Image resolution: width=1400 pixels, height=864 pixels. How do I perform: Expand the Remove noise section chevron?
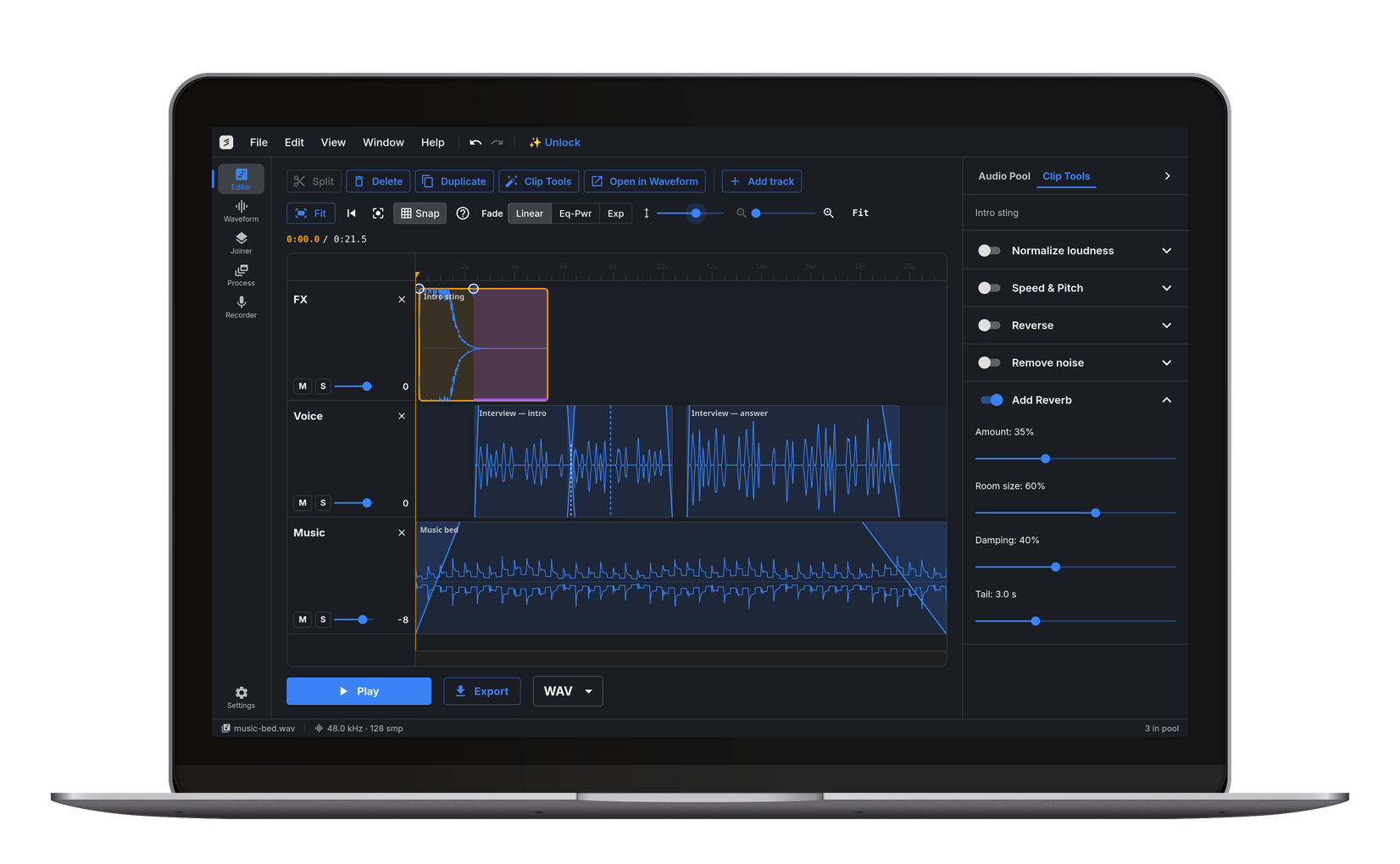(1167, 363)
